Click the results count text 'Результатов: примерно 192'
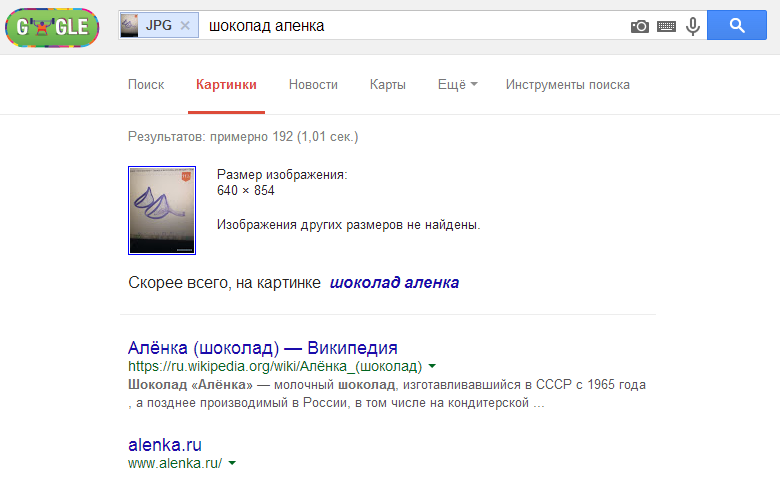The height and width of the screenshot is (486, 780). point(210,136)
